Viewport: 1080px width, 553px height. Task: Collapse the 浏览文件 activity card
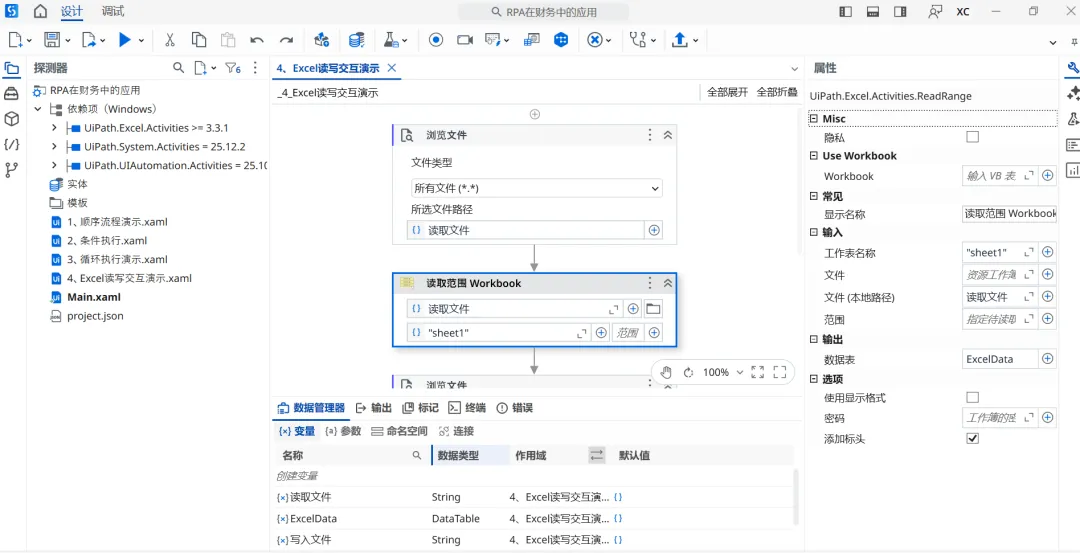click(x=667, y=135)
